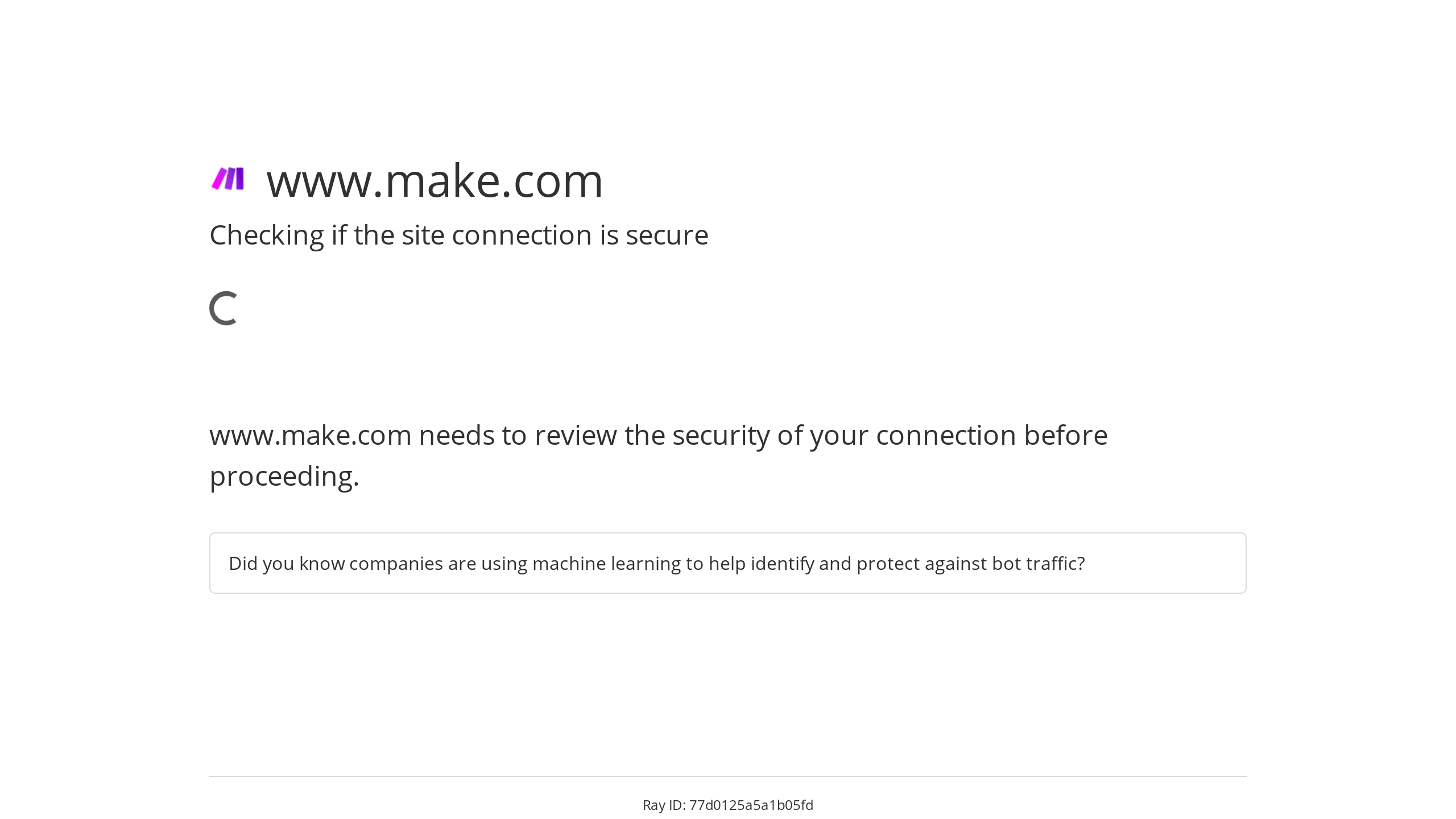Click 'bot traffic?' at the info box end
1456x819 pixels.
pyautogui.click(x=1039, y=563)
